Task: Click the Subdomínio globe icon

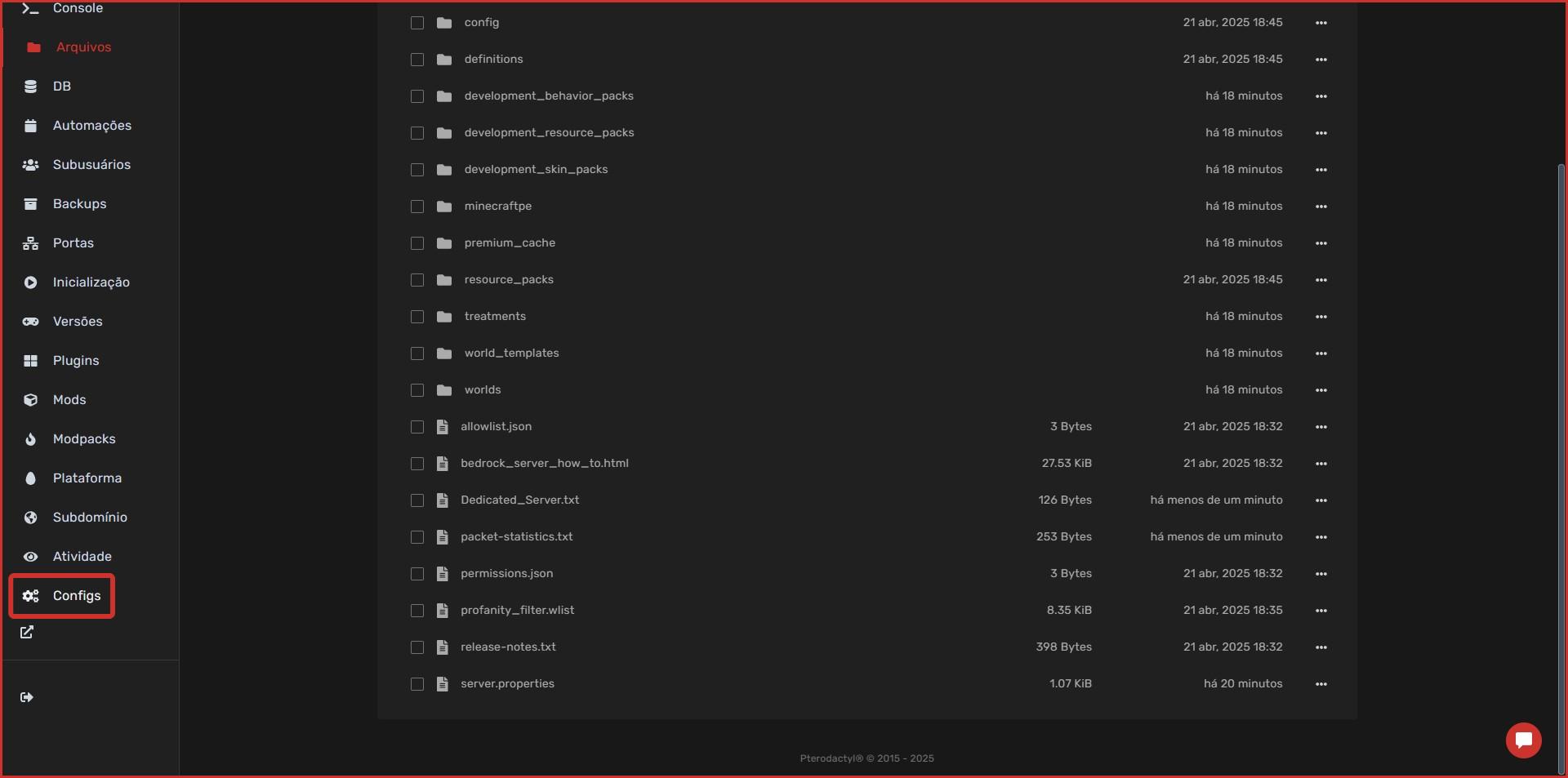Action: (30, 518)
